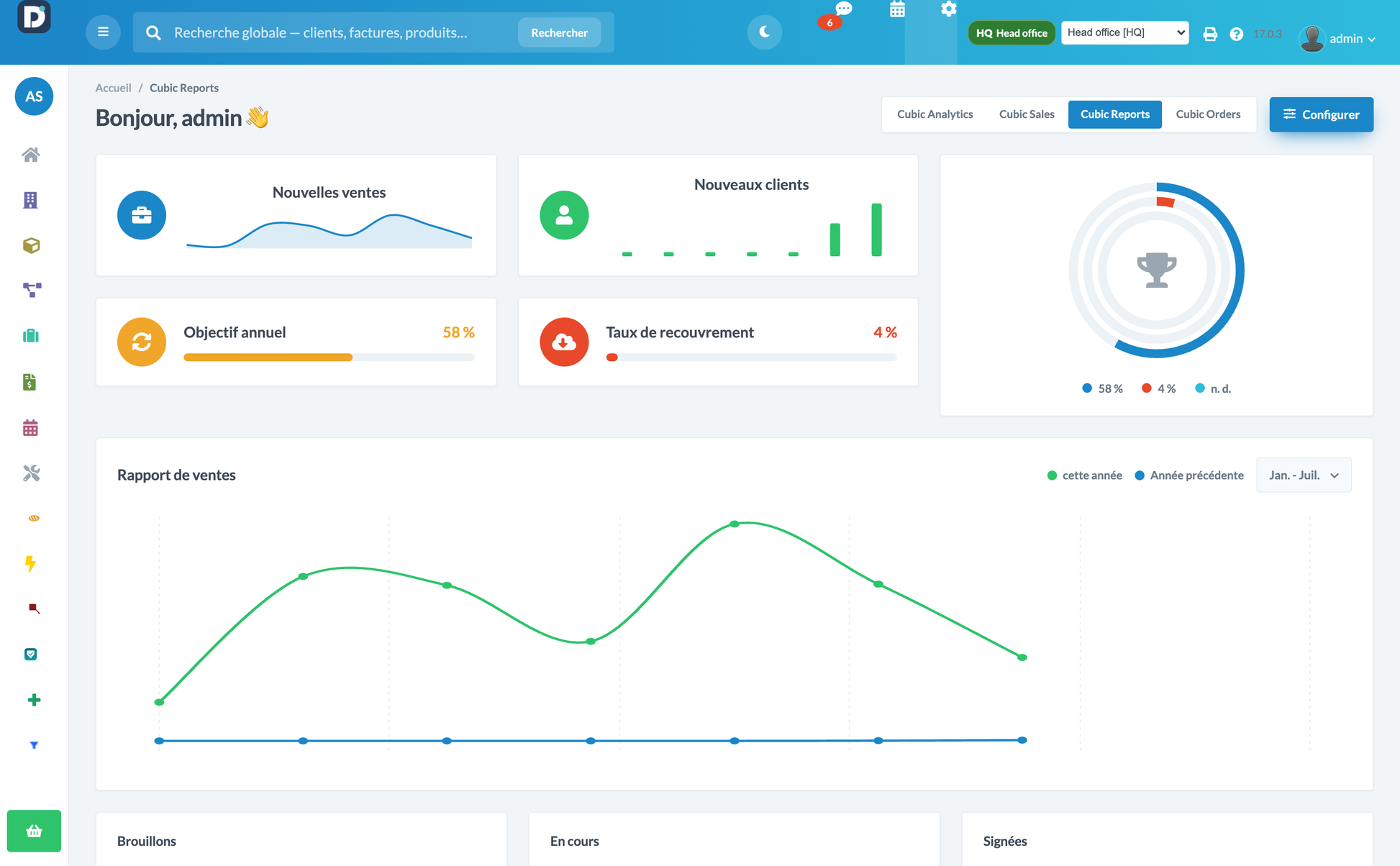This screenshot has height=866, width=1400.
Task: Open Commerce suitcase icon in sidebar
Action: pos(31,336)
